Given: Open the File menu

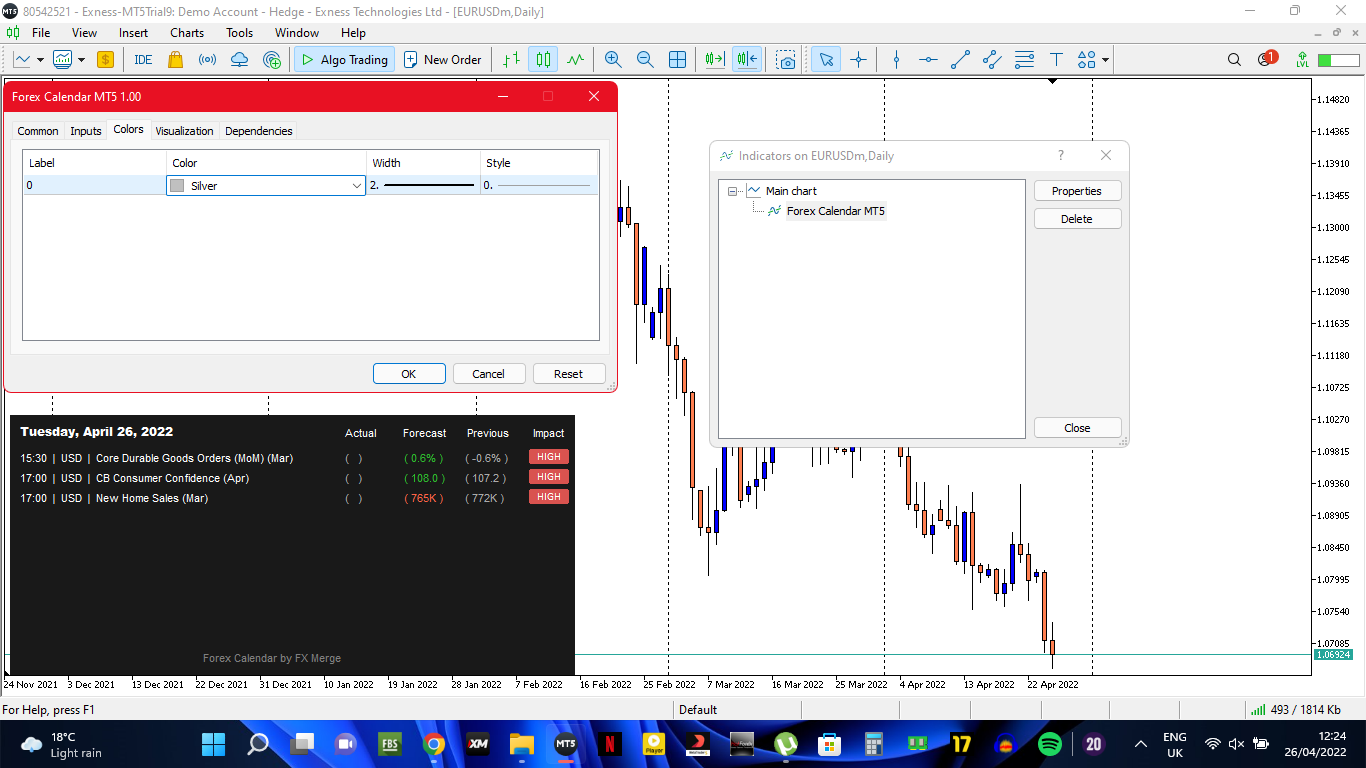Looking at the screenshot, I should pyautogui.click(x=41, y=33).
